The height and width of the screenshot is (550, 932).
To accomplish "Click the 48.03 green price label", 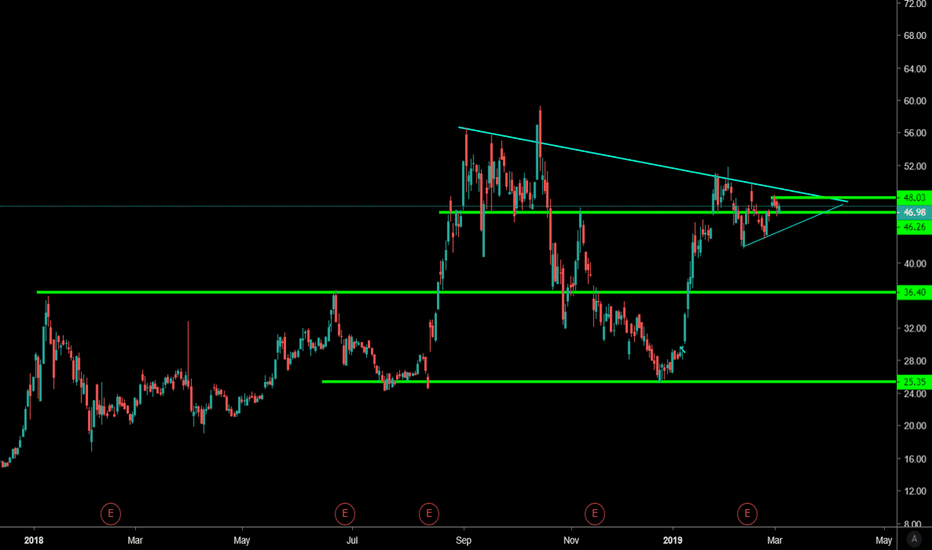I will pos(914,197).
